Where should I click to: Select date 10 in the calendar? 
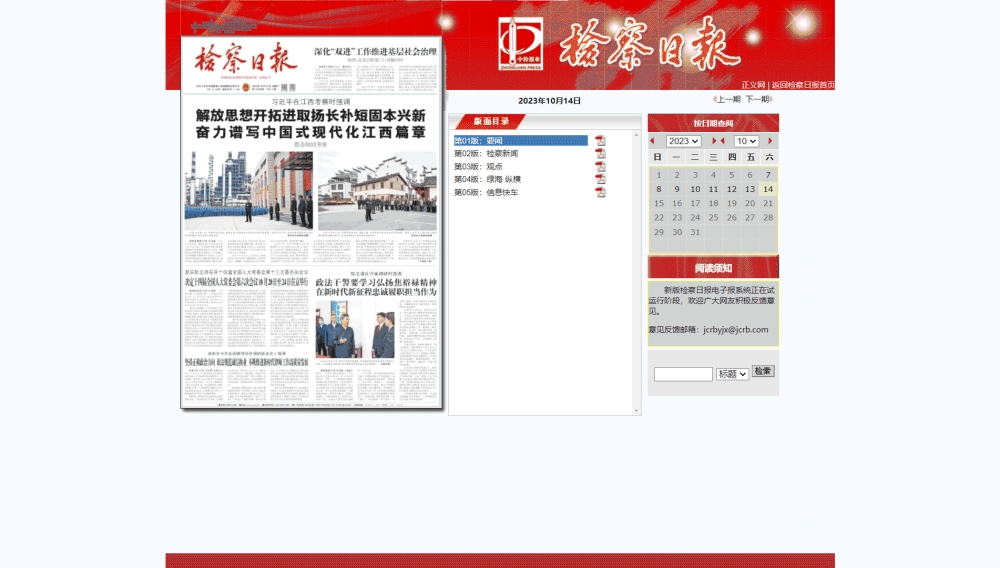tap(695, 189)
